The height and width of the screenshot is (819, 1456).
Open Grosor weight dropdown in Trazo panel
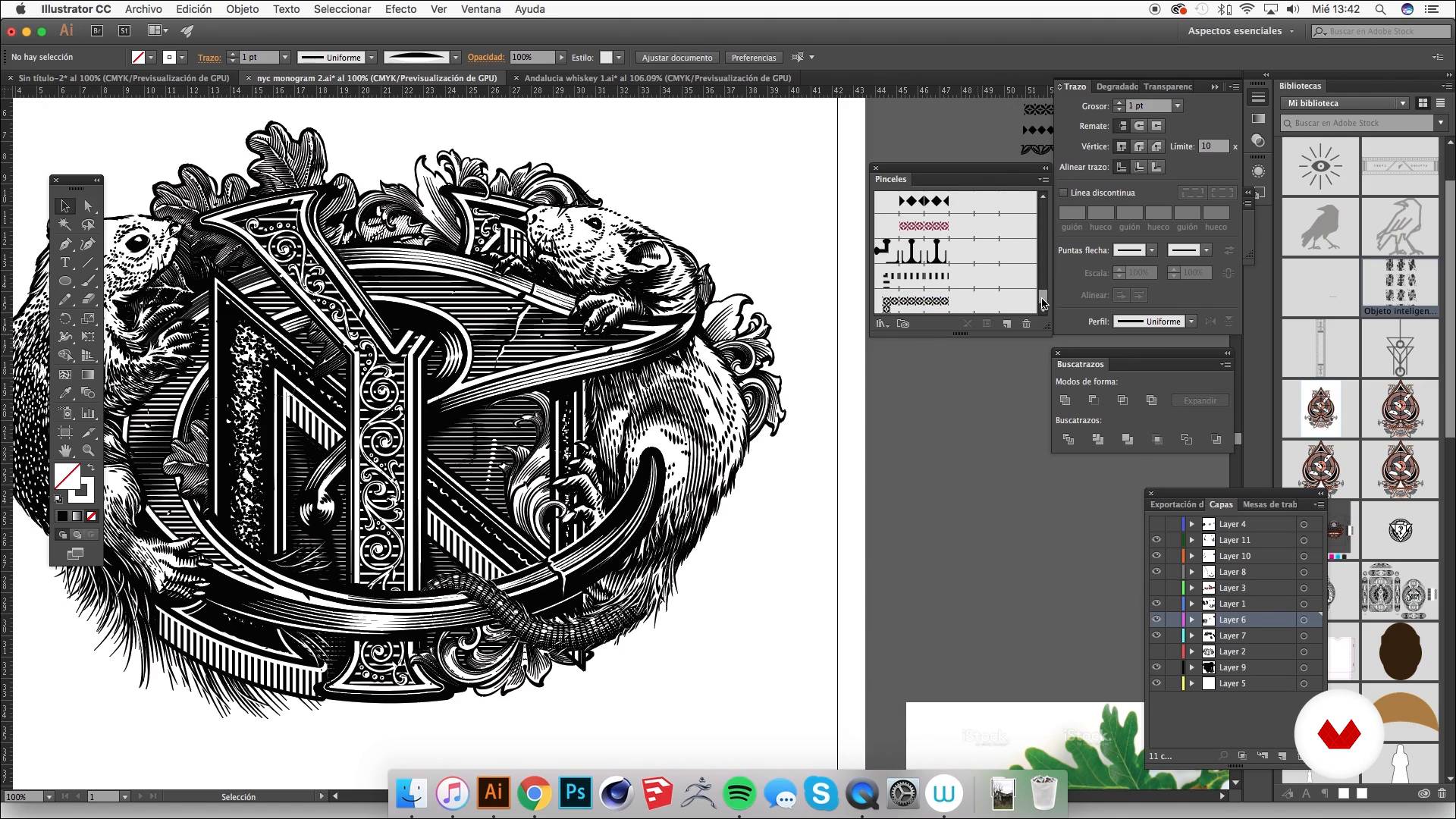pyautogui.click(x=1177, y=106)
